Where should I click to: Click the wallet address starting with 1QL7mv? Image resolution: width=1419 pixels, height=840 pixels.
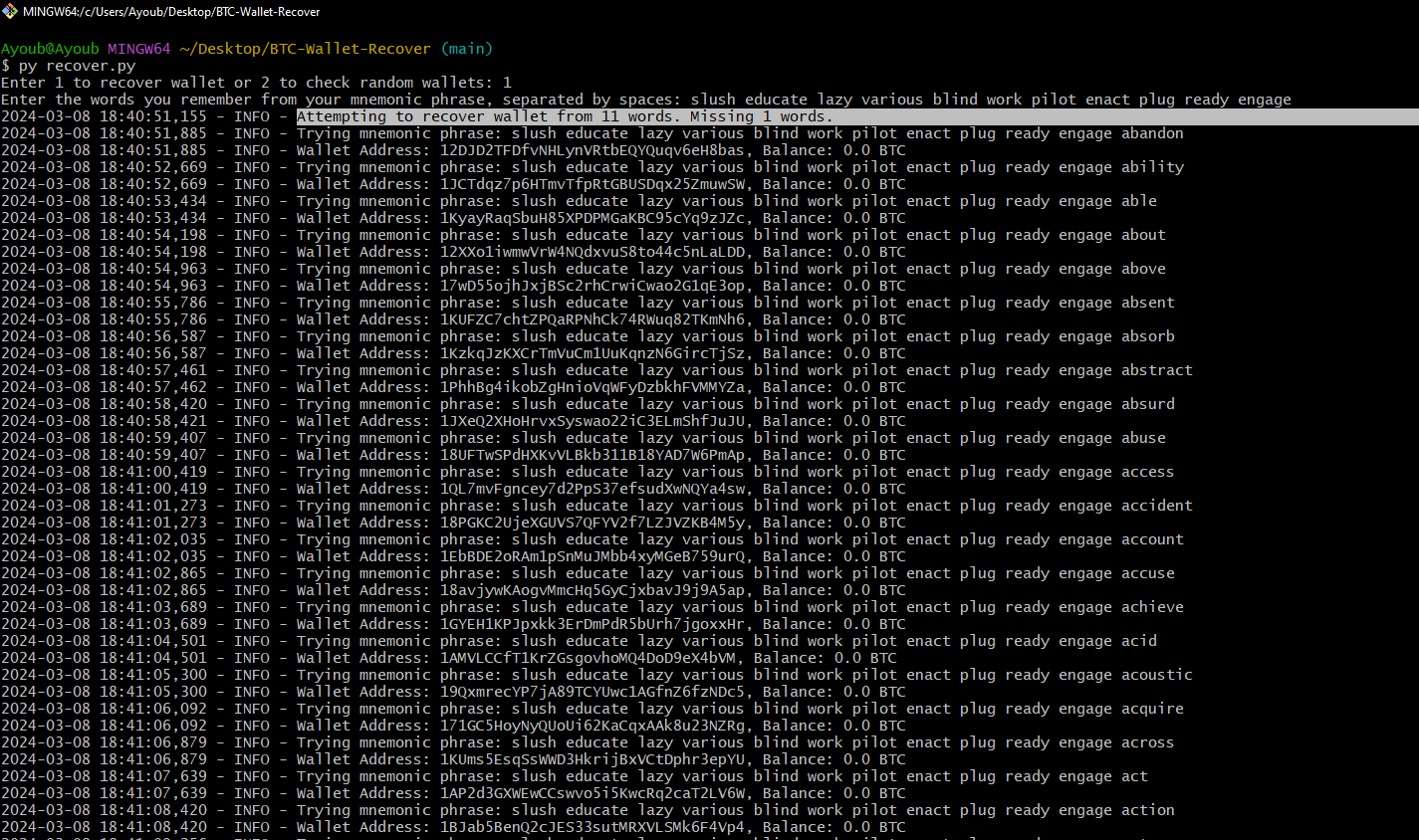click(x=592, y=489)
